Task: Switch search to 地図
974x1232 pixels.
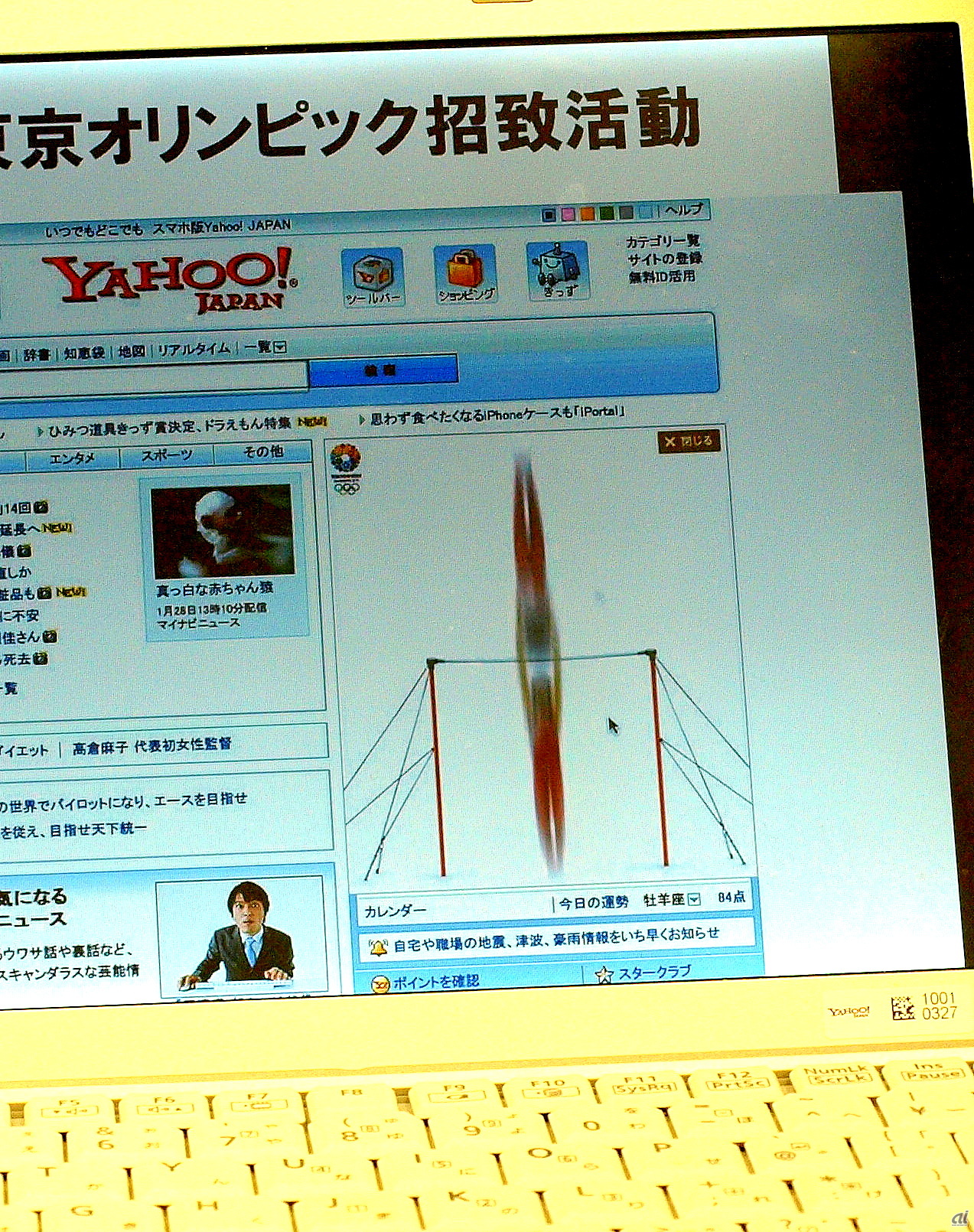Action: [x=132, y=351]
